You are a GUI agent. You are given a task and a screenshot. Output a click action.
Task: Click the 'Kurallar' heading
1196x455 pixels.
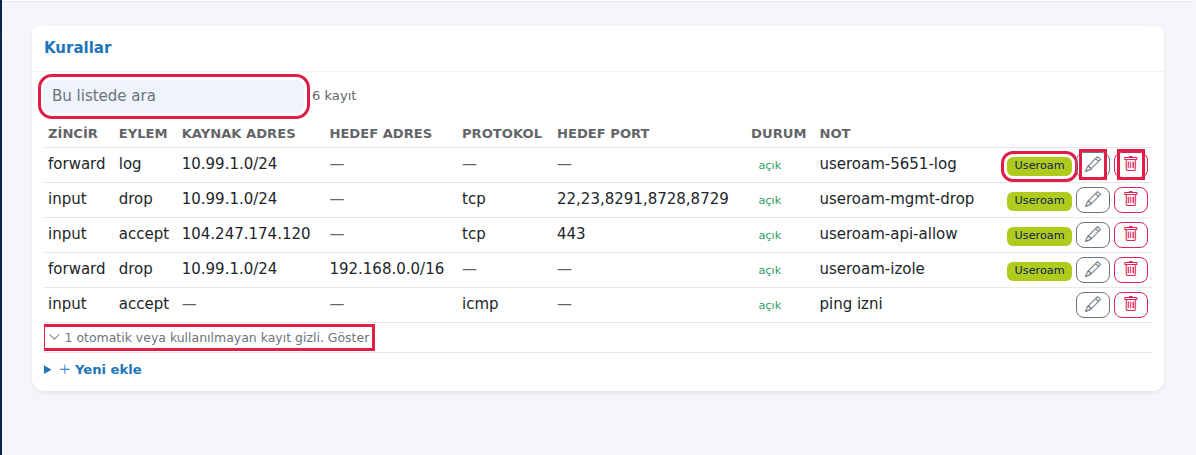coord(78,47)
